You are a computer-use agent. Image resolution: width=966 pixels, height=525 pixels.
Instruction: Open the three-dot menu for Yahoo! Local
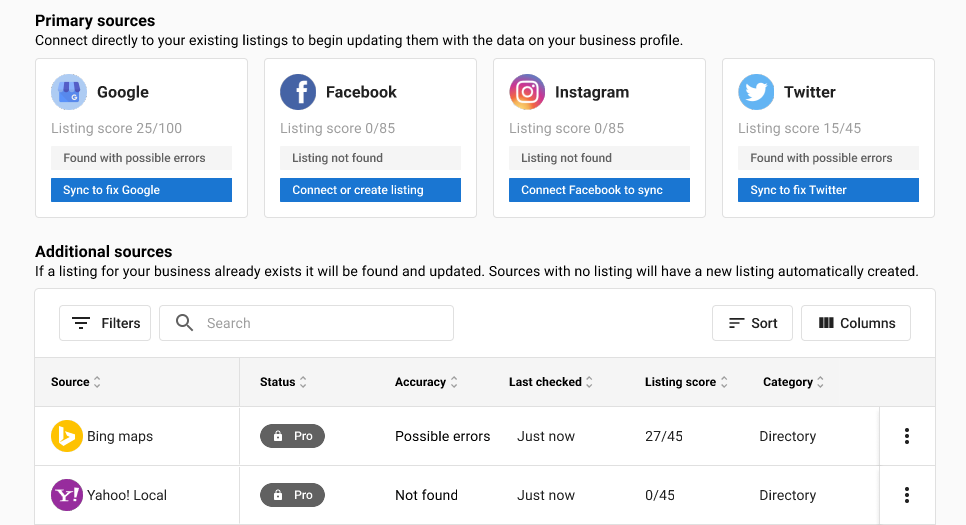click(x=907, y=495)
